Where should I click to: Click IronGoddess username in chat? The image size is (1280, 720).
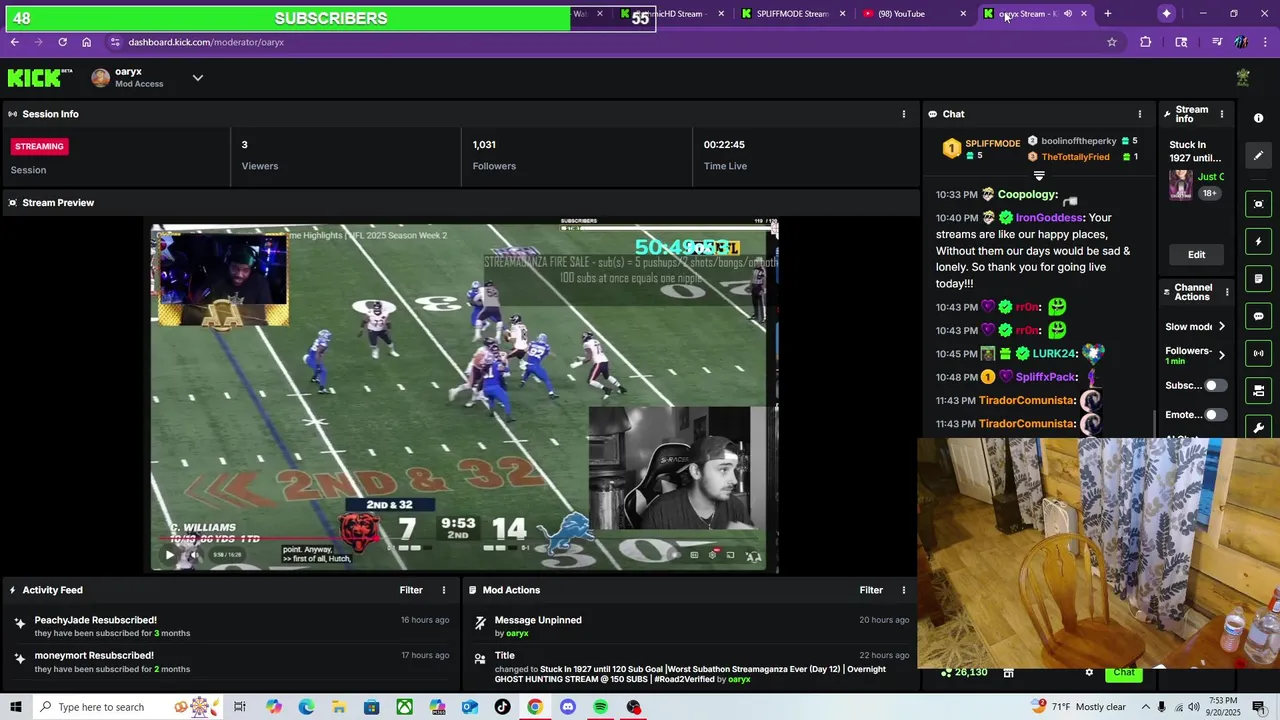point(1049,217)
